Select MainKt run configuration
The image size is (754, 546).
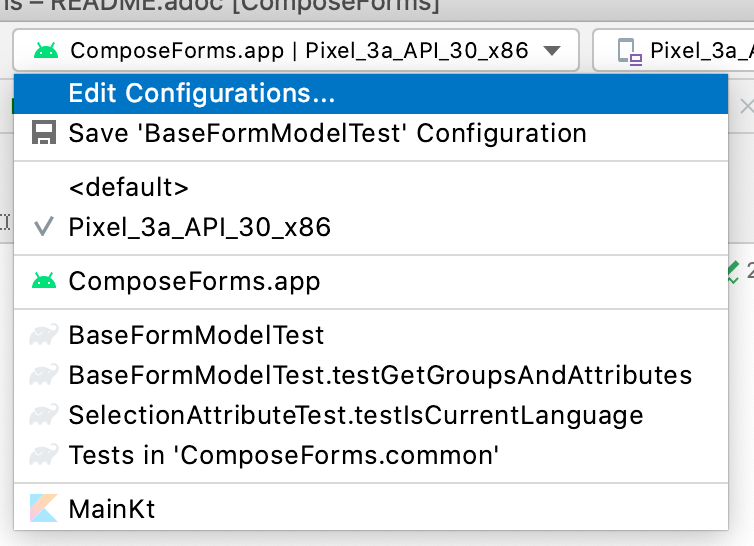pos(371,509)
